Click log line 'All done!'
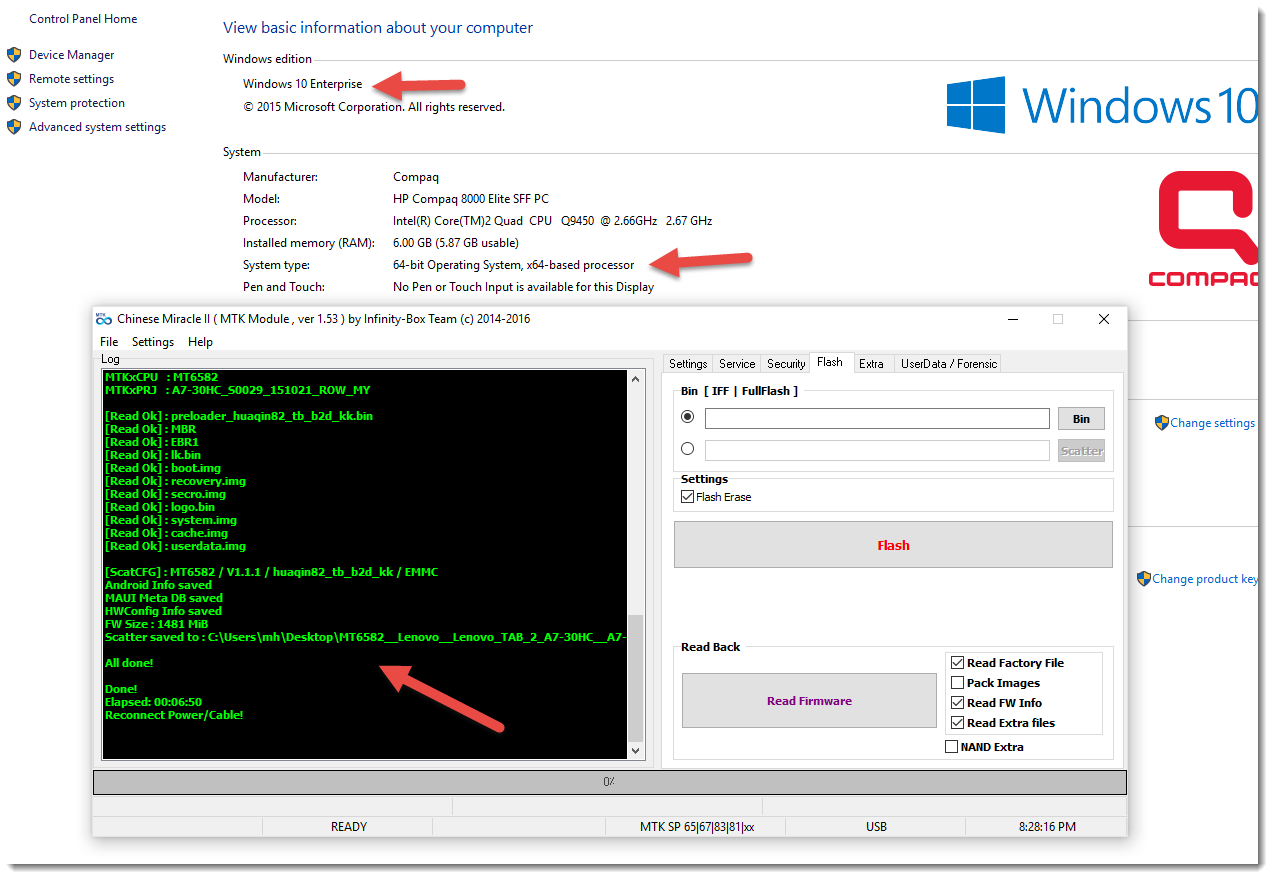This screenshot has height=879, width=1273. click(x=129, y=663)
